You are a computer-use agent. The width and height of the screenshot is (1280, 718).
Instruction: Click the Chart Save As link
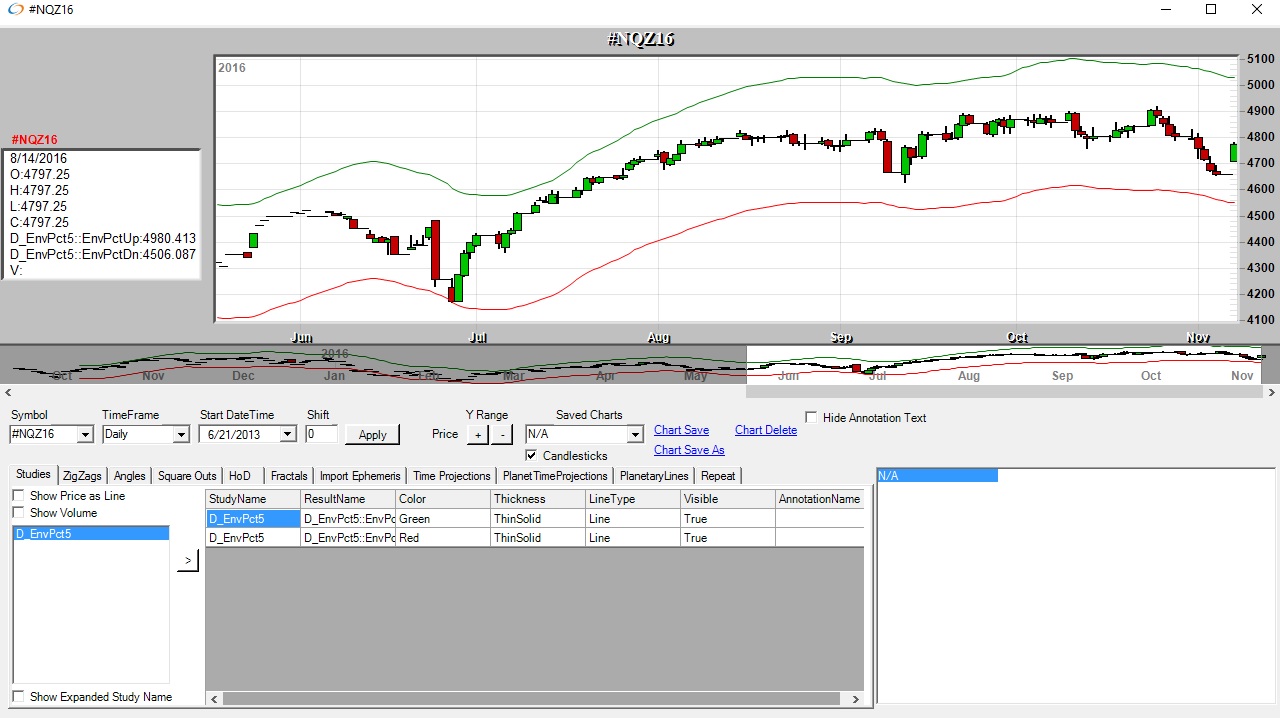[689, 450]
